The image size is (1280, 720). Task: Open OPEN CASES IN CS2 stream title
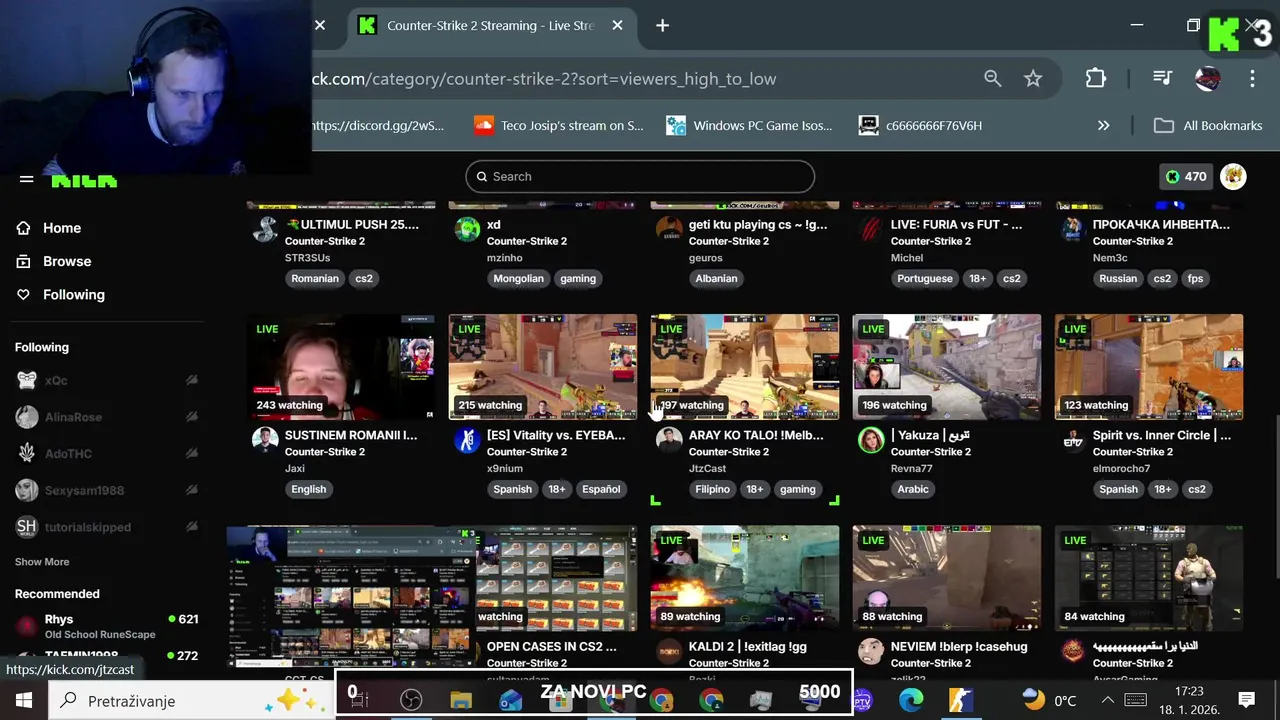[552, 647]
